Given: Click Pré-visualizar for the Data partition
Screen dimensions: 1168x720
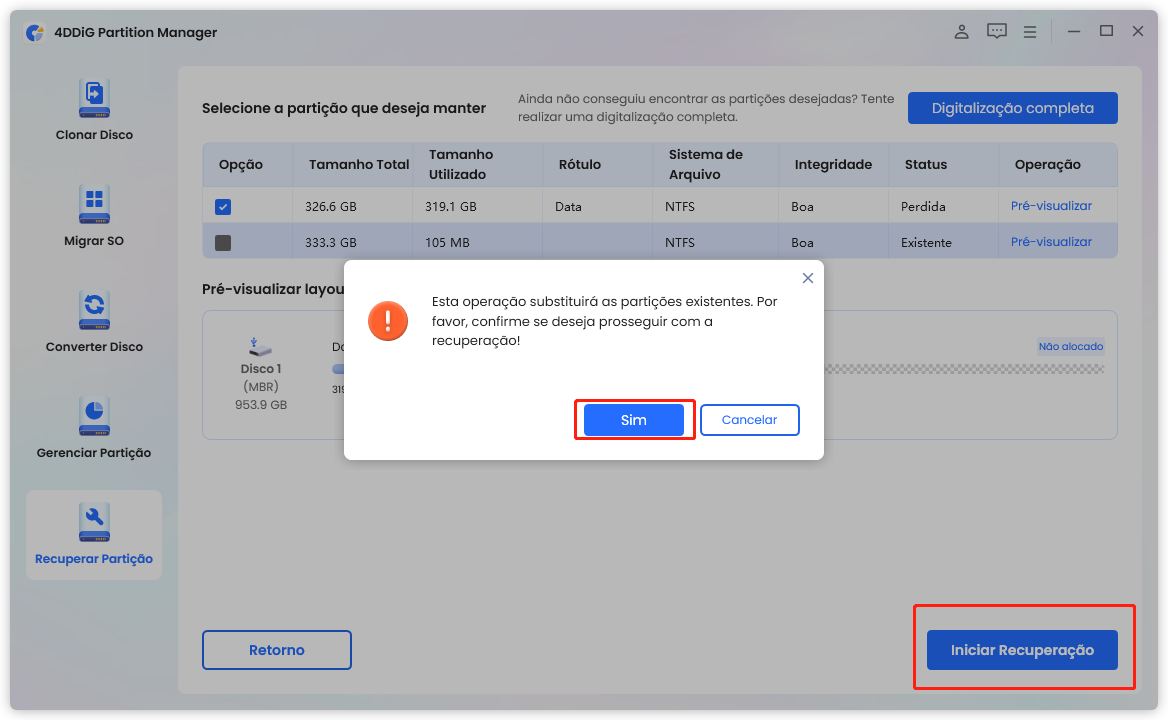Looking at the screenshot, I should 1051,206.
